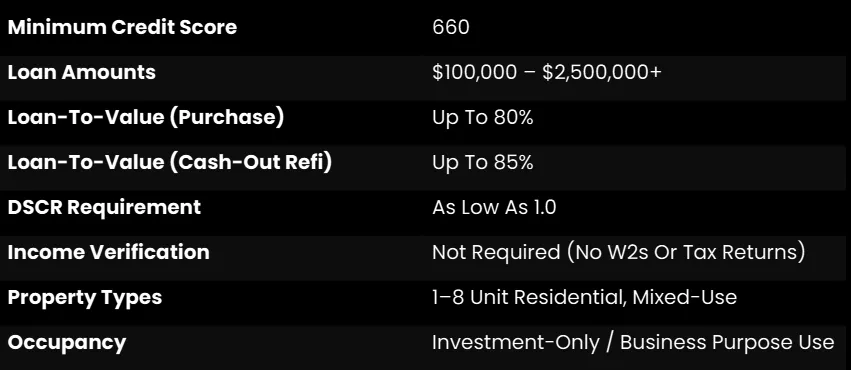The height and width of the screenshot is (370, 851).
Task: Select the $100,000 – $2,500,000+ value
Action: pos(547,72)
